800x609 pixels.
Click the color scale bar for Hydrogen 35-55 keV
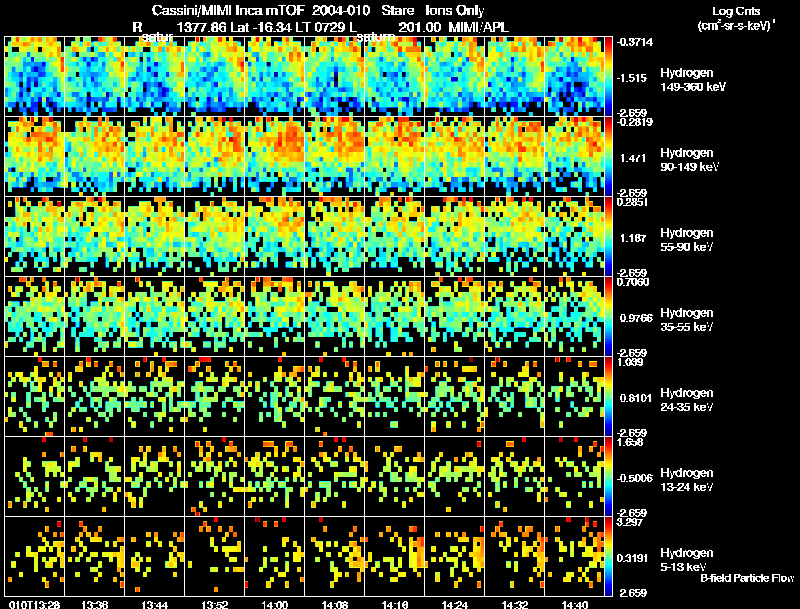click(x=608, y=317)
